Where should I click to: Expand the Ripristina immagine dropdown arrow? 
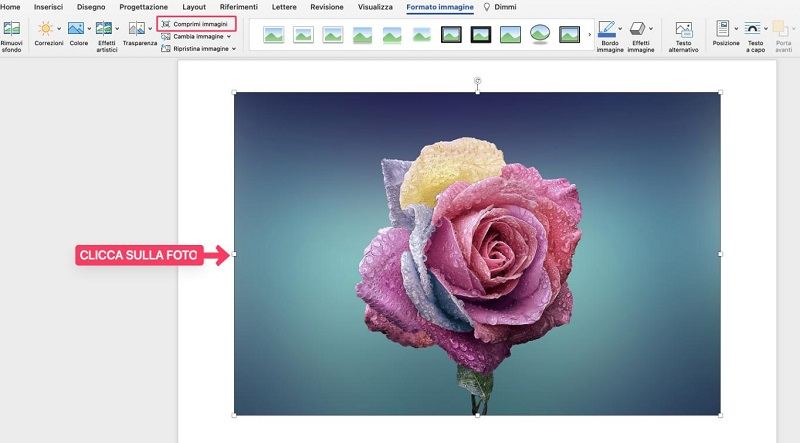(x=234, y=48)
